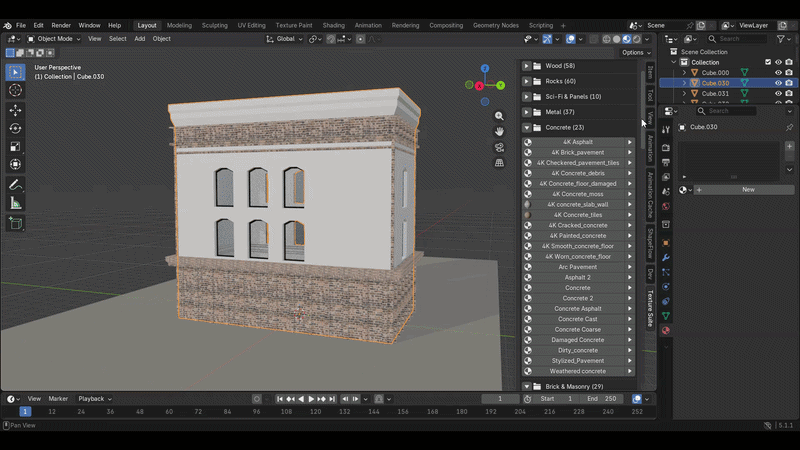Viewport: 800px width, 450px height.
Task: Click the green Y axis of navigation gizmo
Action: click(x=501, y=85)
